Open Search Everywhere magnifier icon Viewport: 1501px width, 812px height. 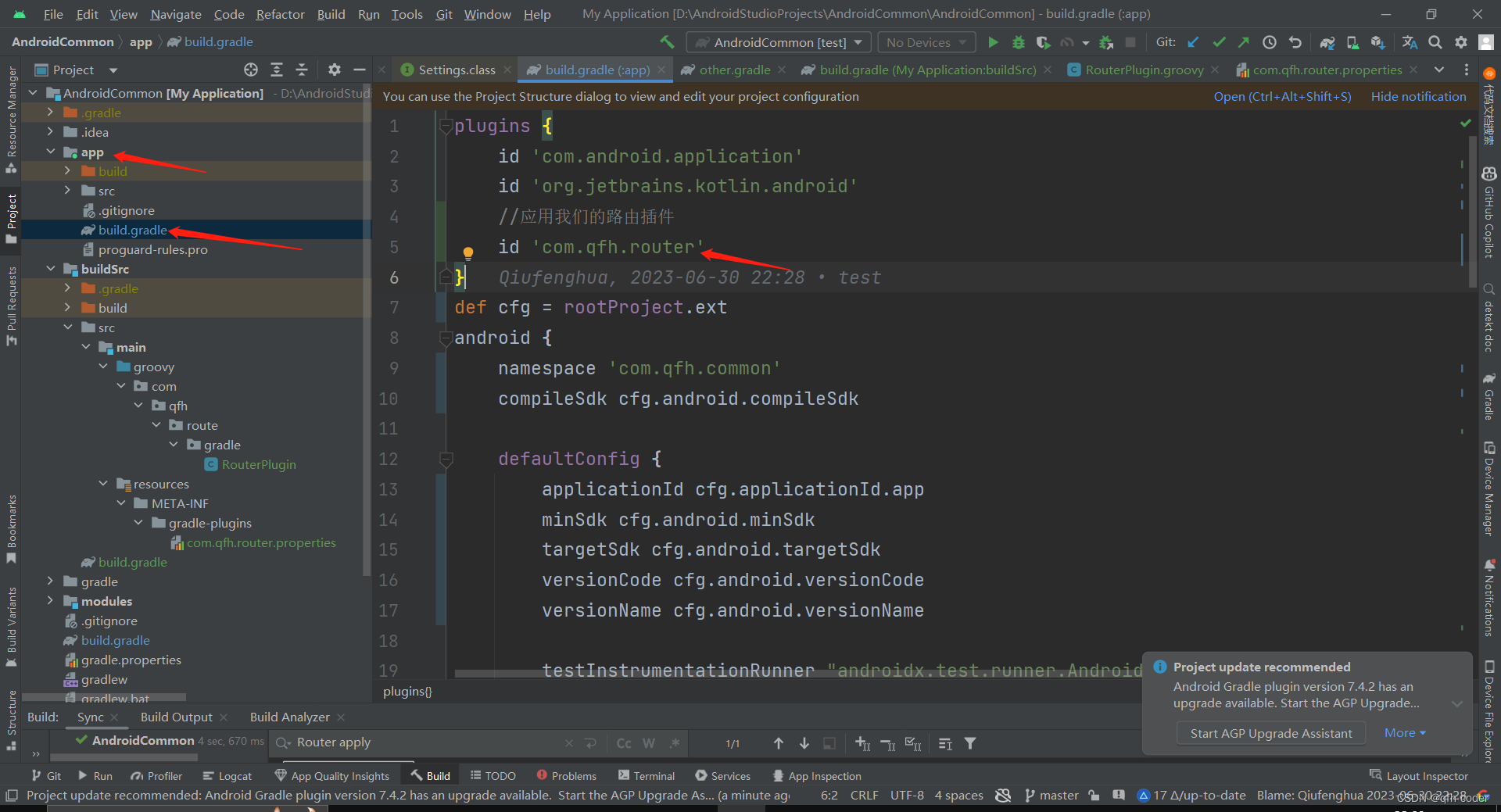[1435, 42]
